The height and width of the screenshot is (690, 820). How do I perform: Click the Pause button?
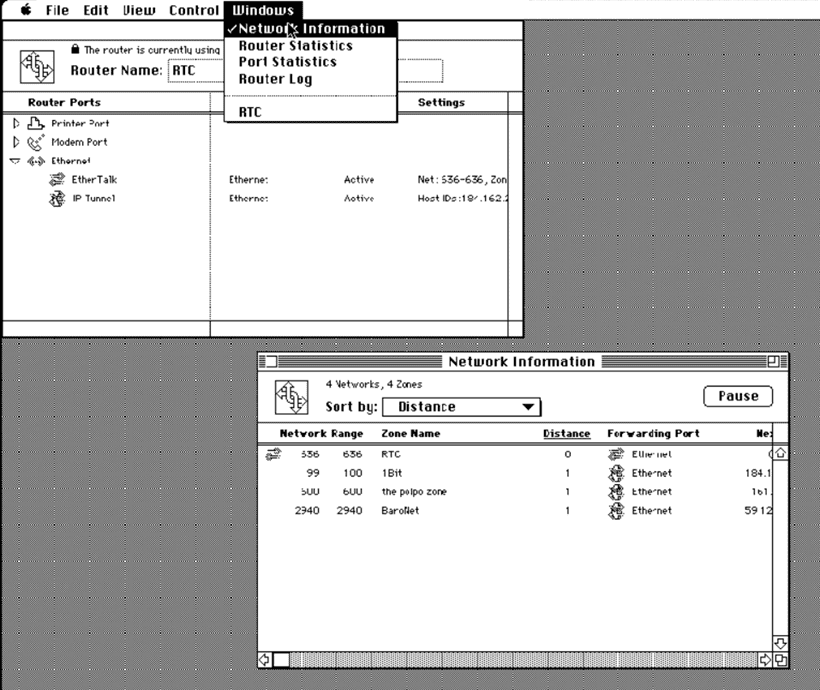738,396
